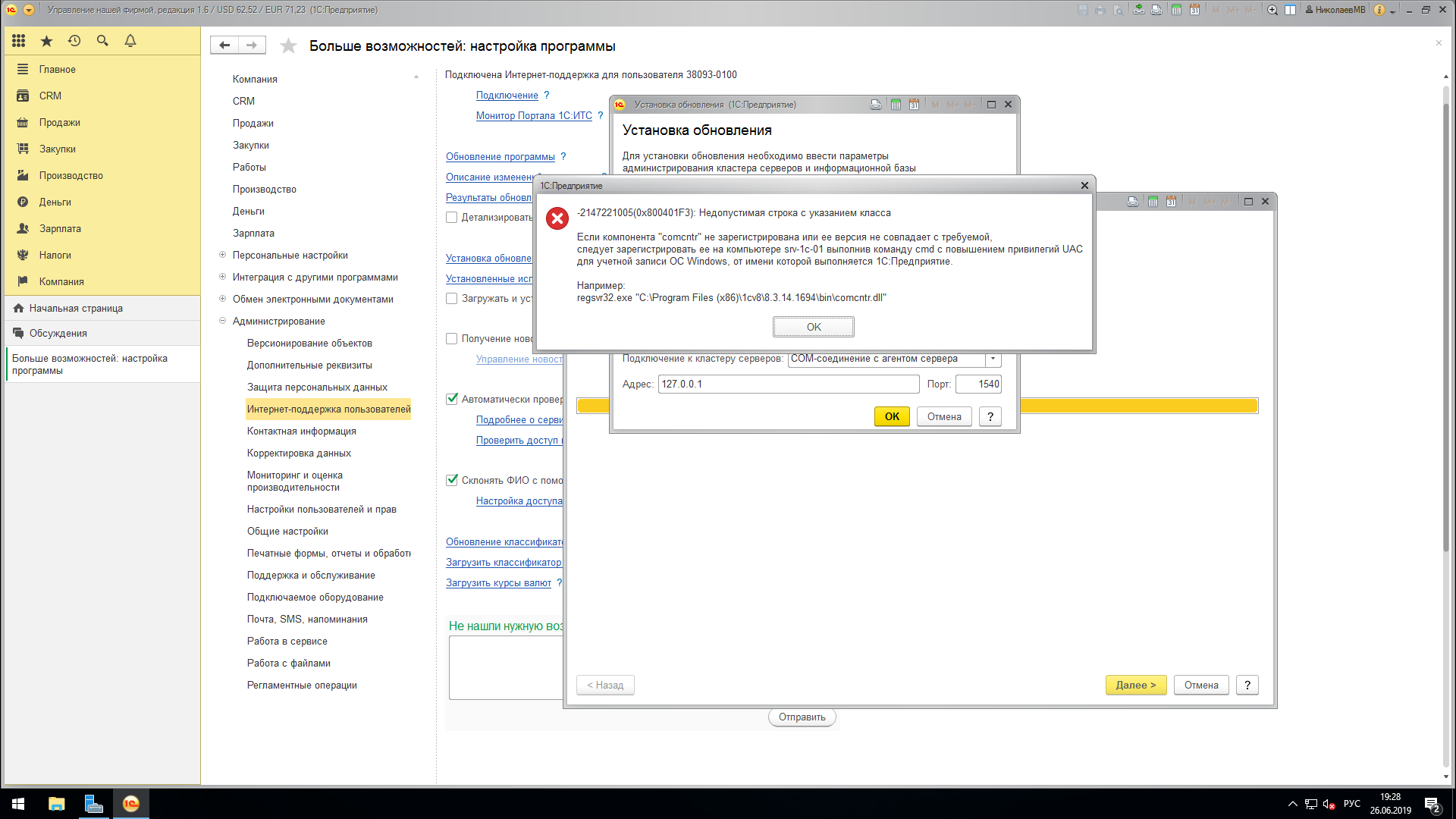
Task: Collapse the Администрирование section
Action: coord(222,322)
